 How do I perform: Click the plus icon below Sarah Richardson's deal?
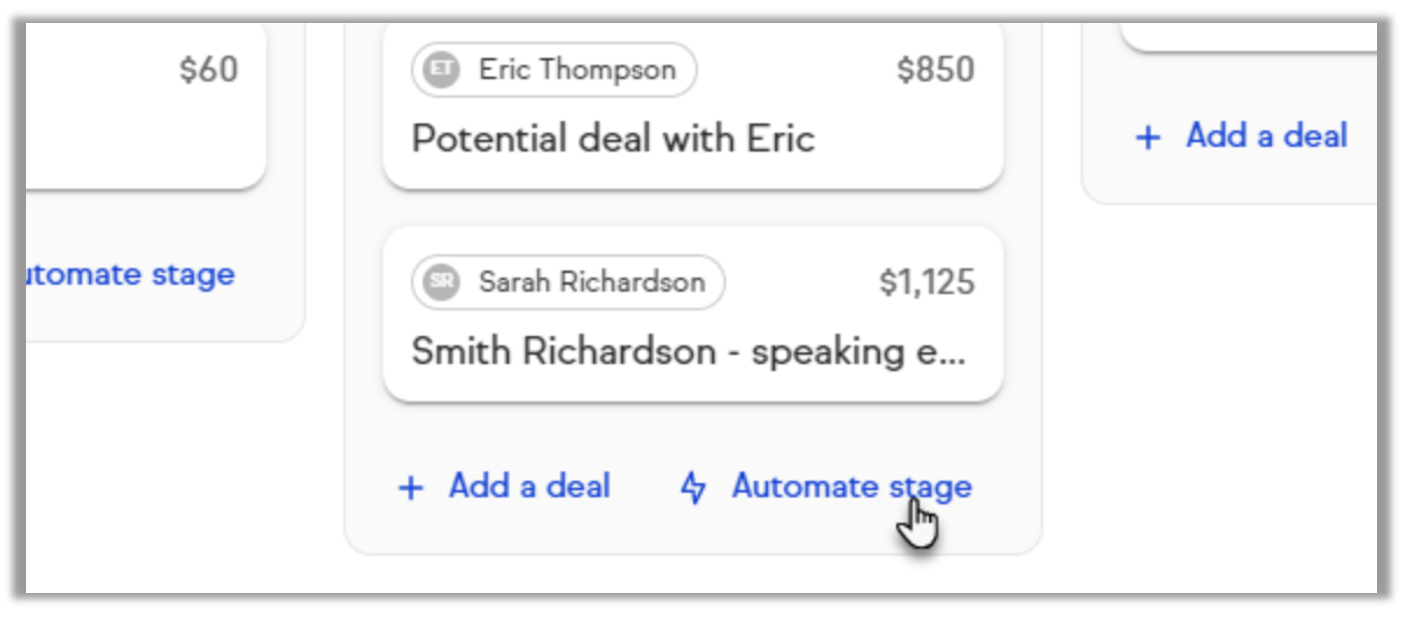click(x=411, y=488)
